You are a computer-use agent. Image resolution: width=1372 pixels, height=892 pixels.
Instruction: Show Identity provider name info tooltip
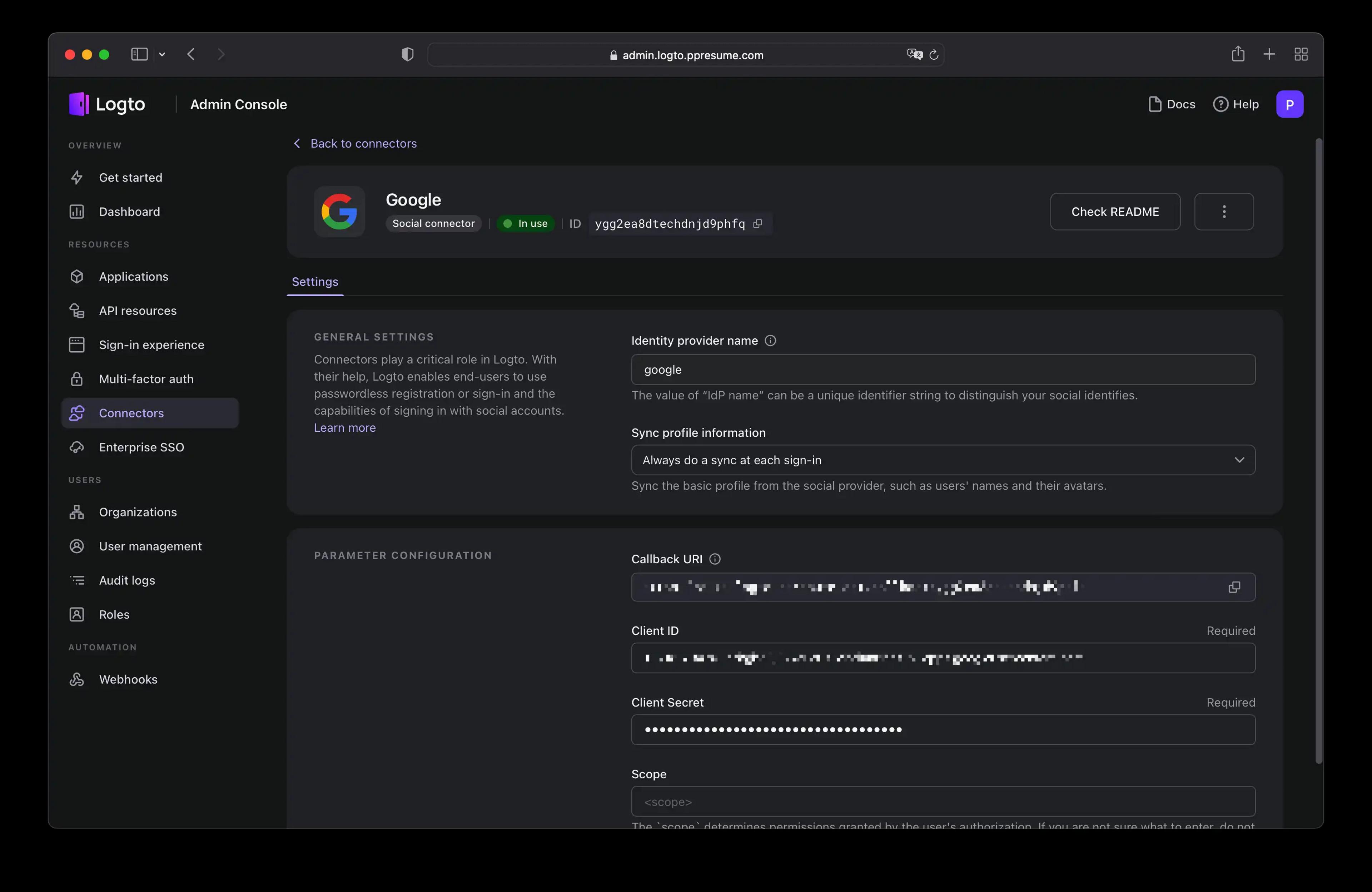point(770,341)
